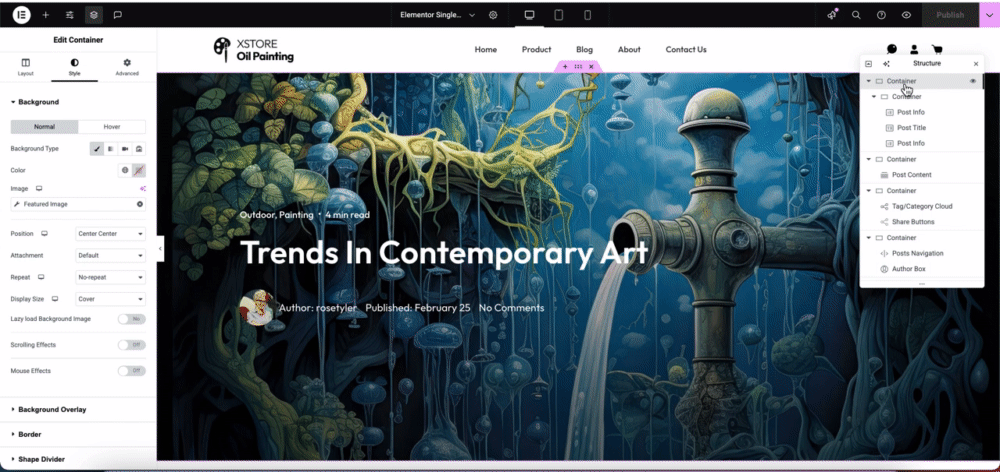The height and width of the screenshot is (472, 1000).
Task: Click expand/collapse-all icon in Structure header
Action: click(869, 64)
